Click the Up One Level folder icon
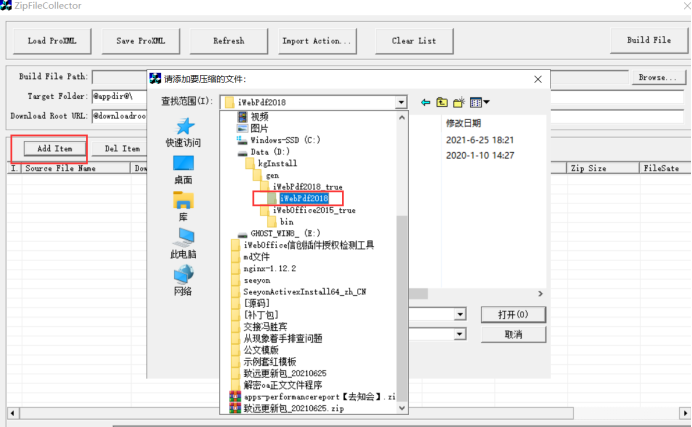The image size is (692, 427). 441,102
